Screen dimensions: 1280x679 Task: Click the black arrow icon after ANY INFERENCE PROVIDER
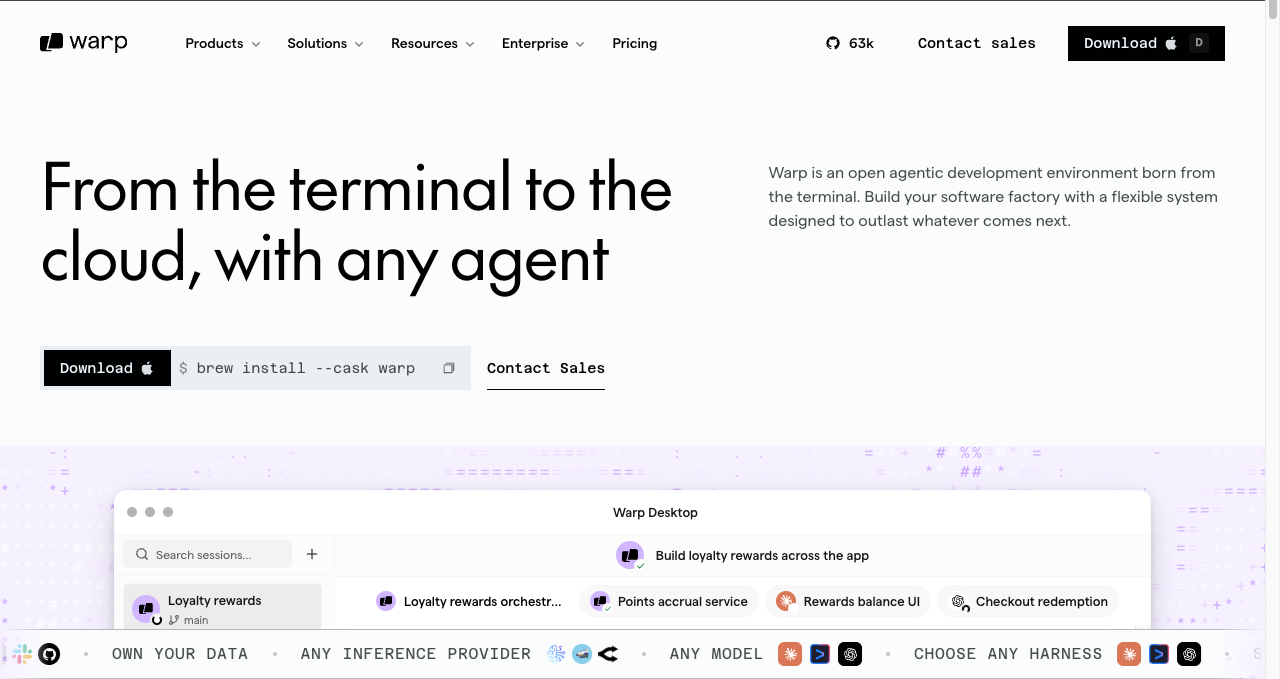[x=608, y=654]
